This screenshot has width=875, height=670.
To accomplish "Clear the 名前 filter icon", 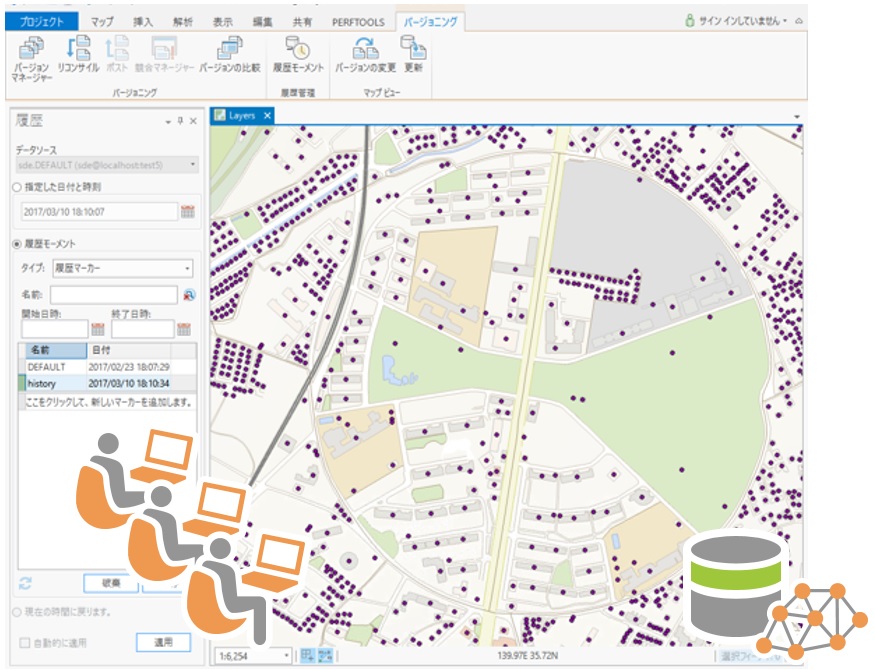I will pyautogui.click(x=189, y=295).
